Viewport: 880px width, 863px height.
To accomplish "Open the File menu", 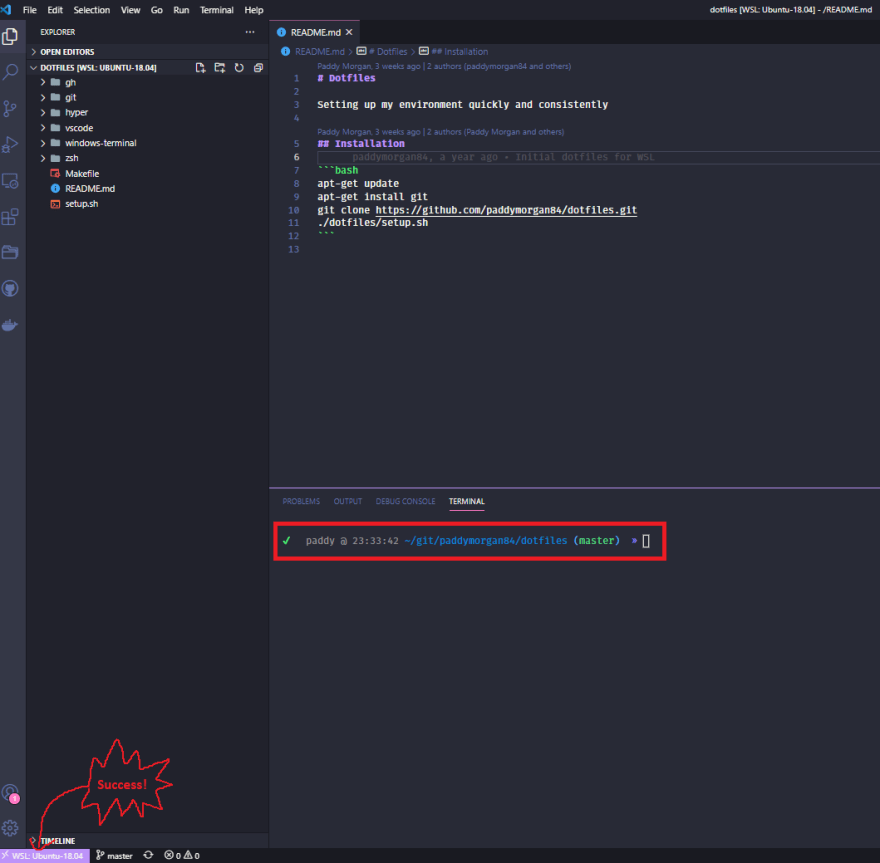I will tap(30, 10).
